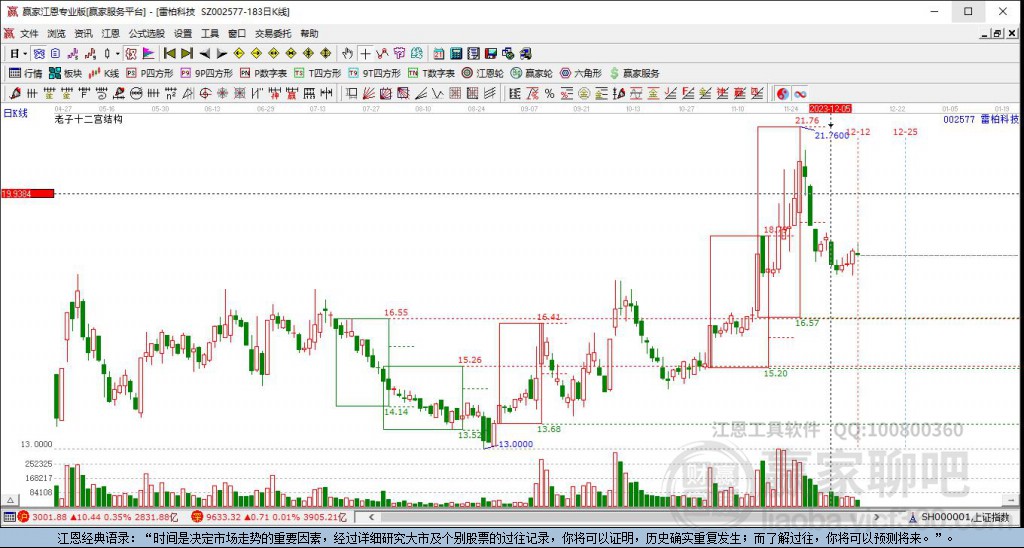The width and height of the screenshot is (1024, 548).
Task: Open the 赢家服务 button
Action: [634, 73]
